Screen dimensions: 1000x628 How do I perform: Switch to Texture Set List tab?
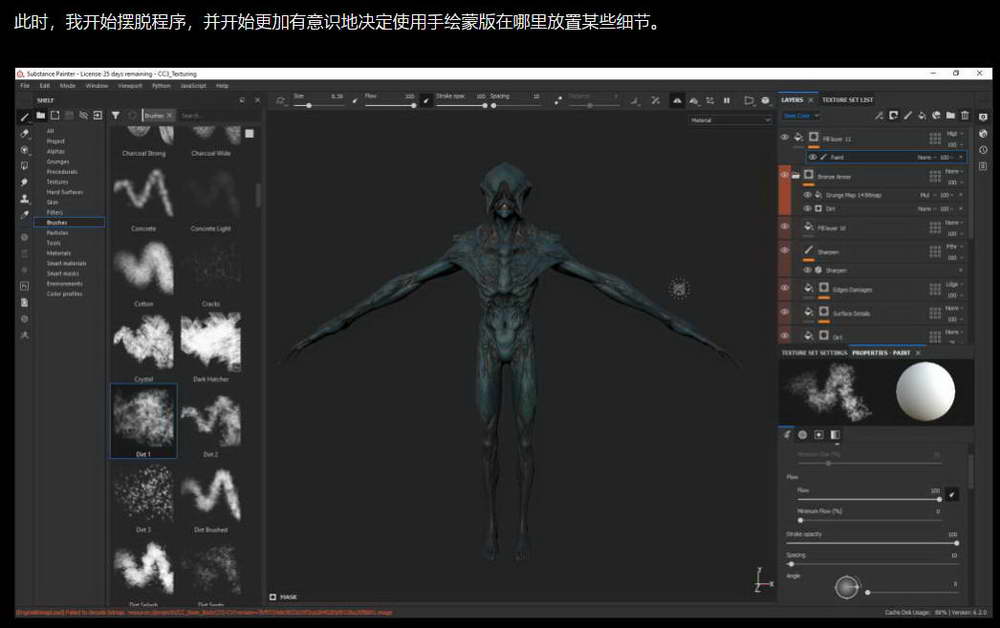point(848,100)
